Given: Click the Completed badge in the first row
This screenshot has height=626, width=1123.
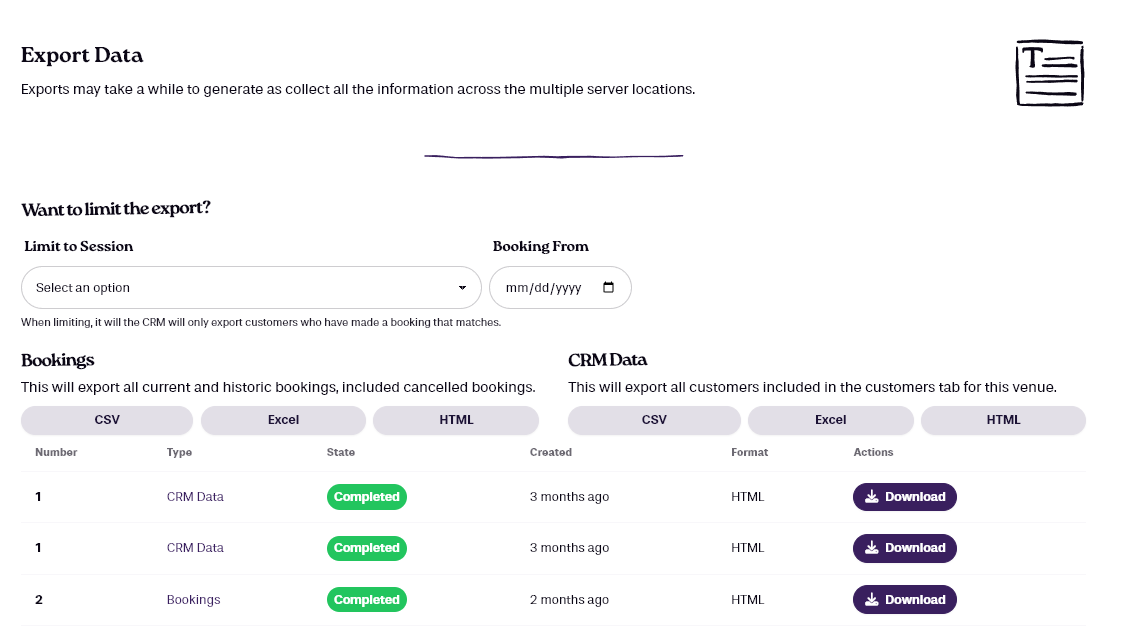Looking at the screenshot, I should [366, 497].
